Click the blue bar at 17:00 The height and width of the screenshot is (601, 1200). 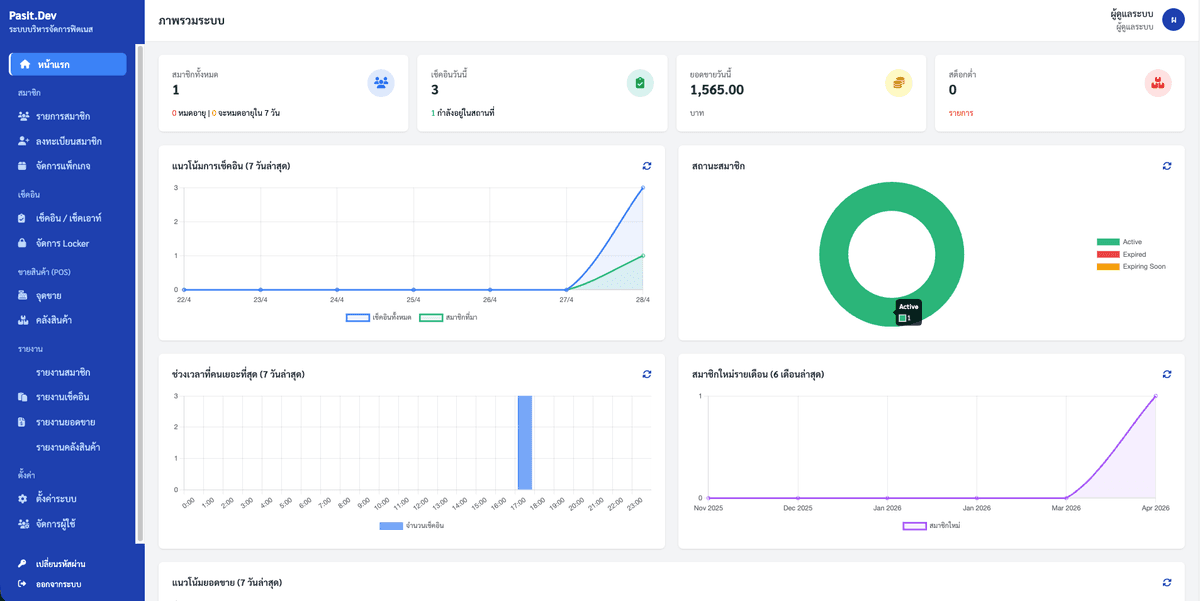pyautogui.click(x=525, y=443)
